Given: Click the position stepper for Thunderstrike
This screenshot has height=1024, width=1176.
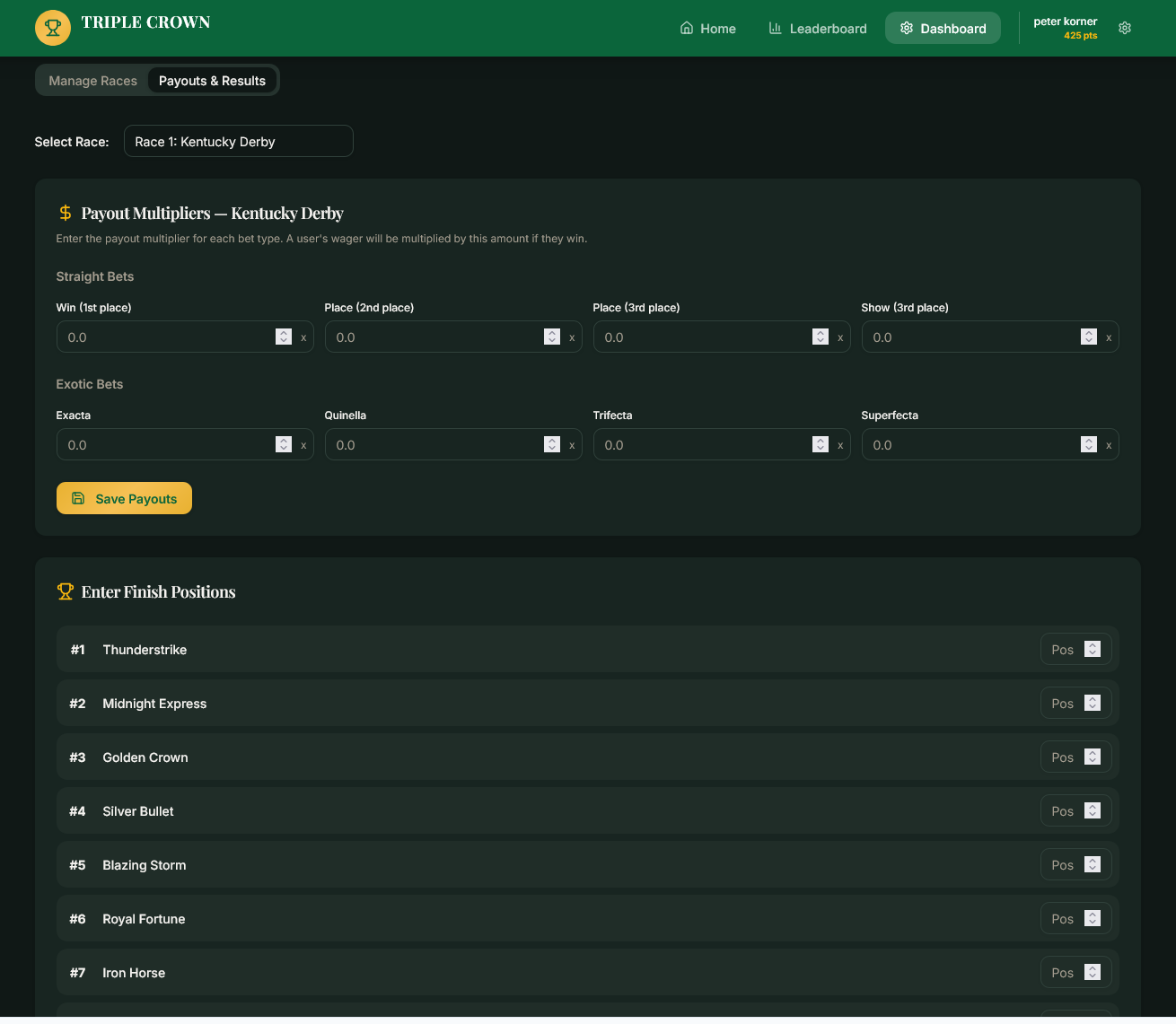Looking at the screenshot, I should tap(1093, 649).
